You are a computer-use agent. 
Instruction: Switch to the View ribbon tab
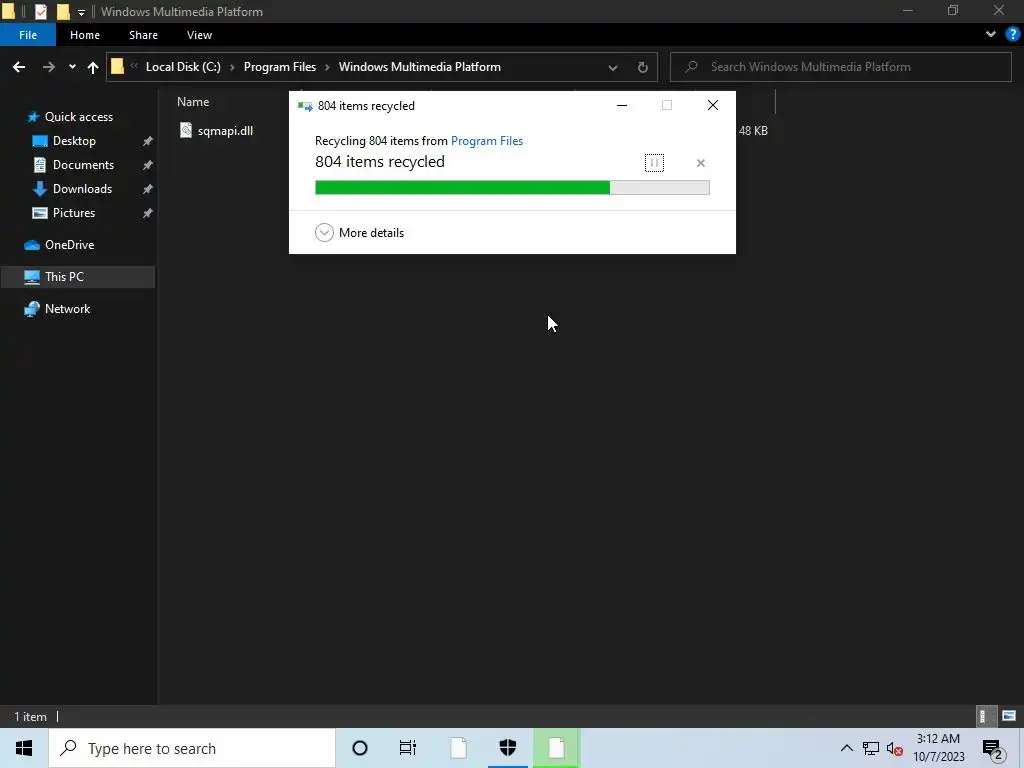click(199, 35)
